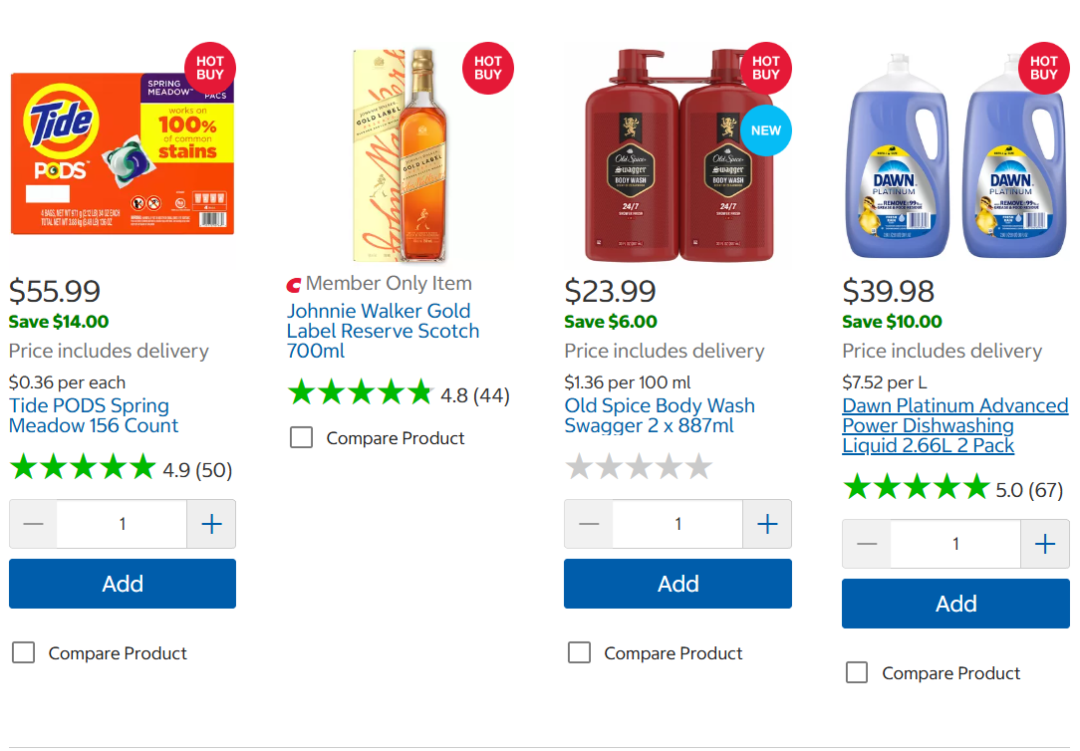1080x751 pixels.
Task: Increase Dawn Platinum quantity with plus icon
Action: (1045, 544)
